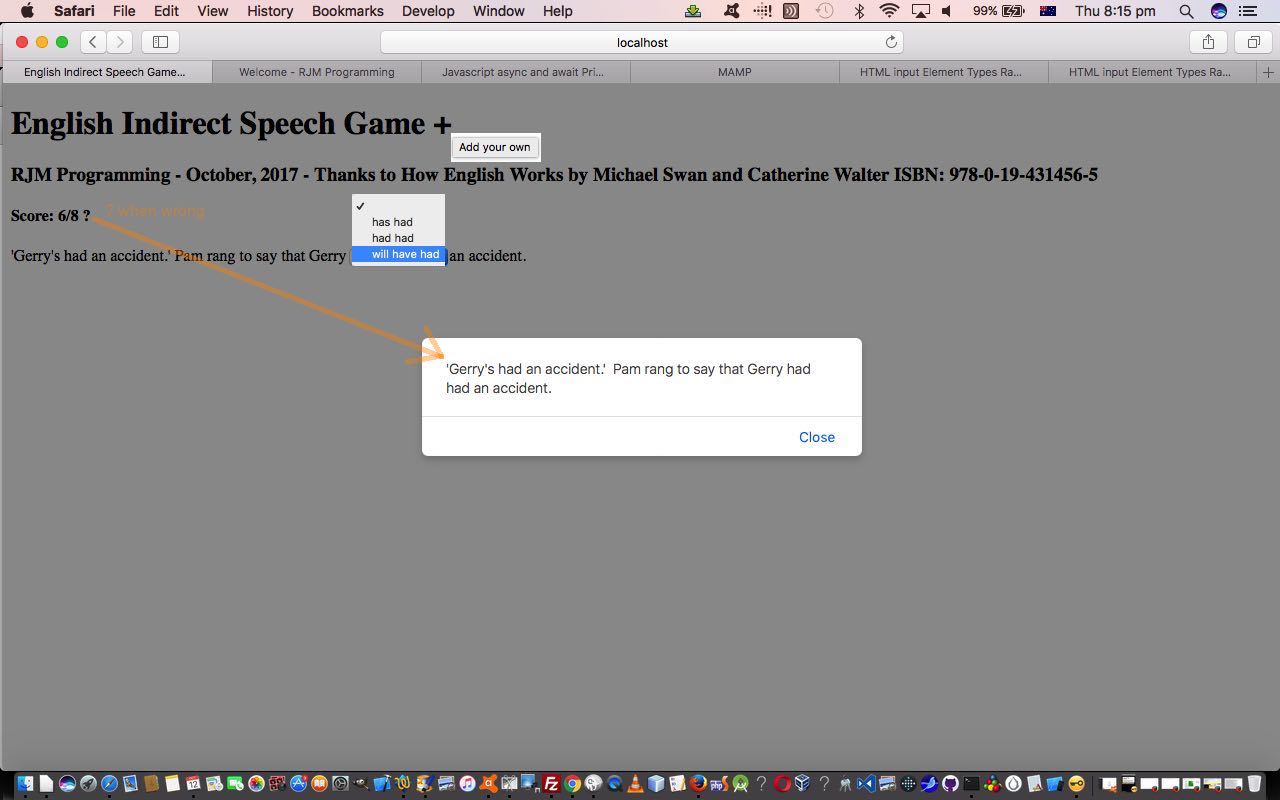The width and height of the screenshot is (1280, 800).
Task: Toggle Wi-Fi status menu icon
Action: pos(889,11)
